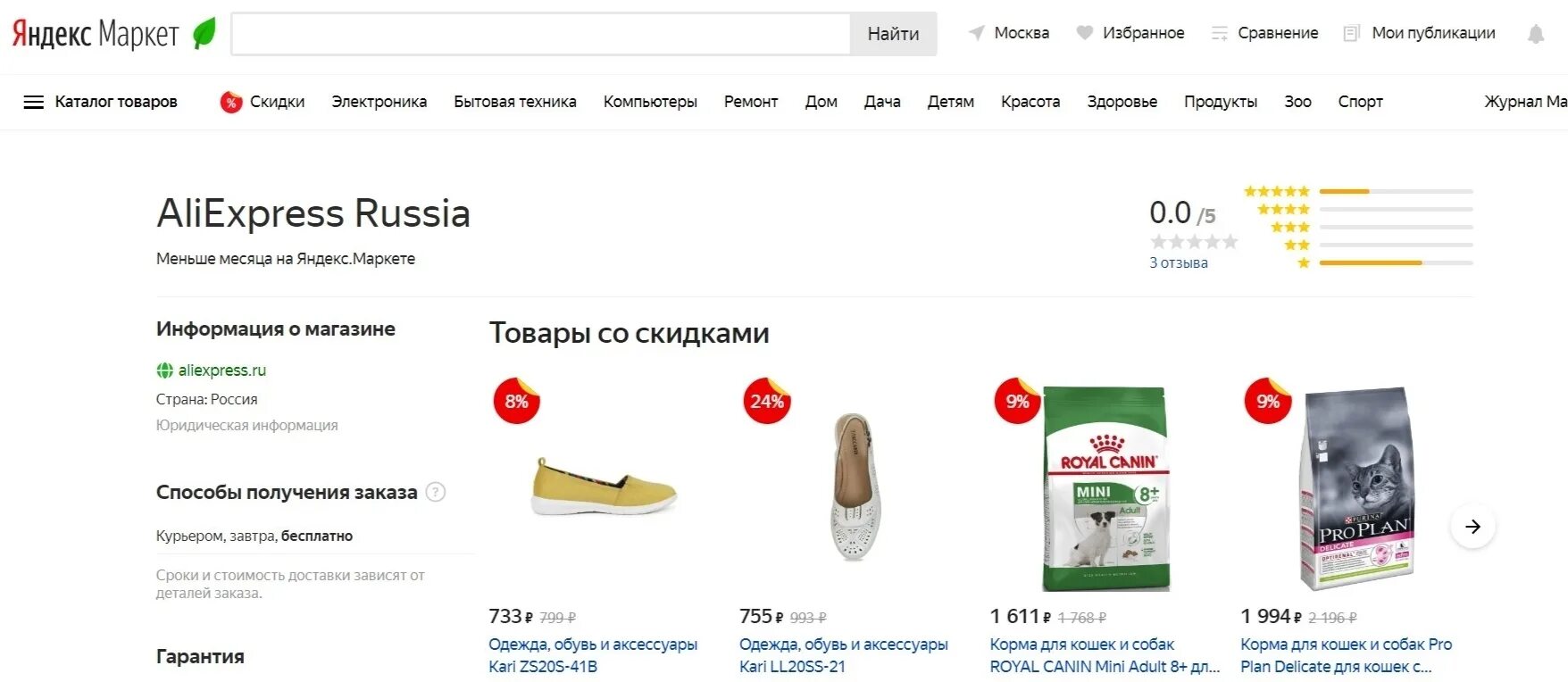Click the Яндекс Маркет logo
The width and height of the screenshot is (1568, 682).
114,34
